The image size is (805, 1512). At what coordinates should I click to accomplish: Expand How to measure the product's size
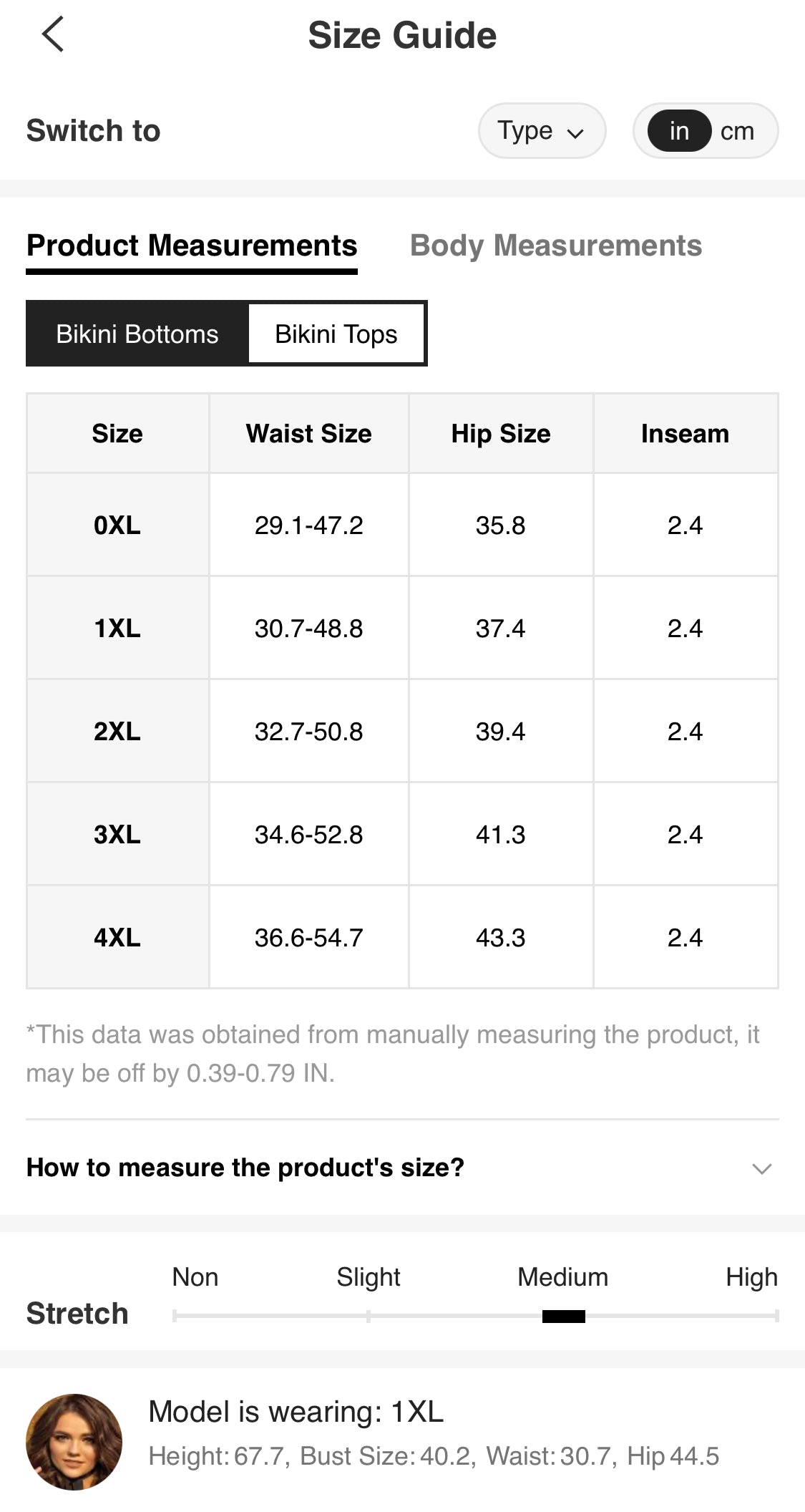click(x=402, y=1168)
